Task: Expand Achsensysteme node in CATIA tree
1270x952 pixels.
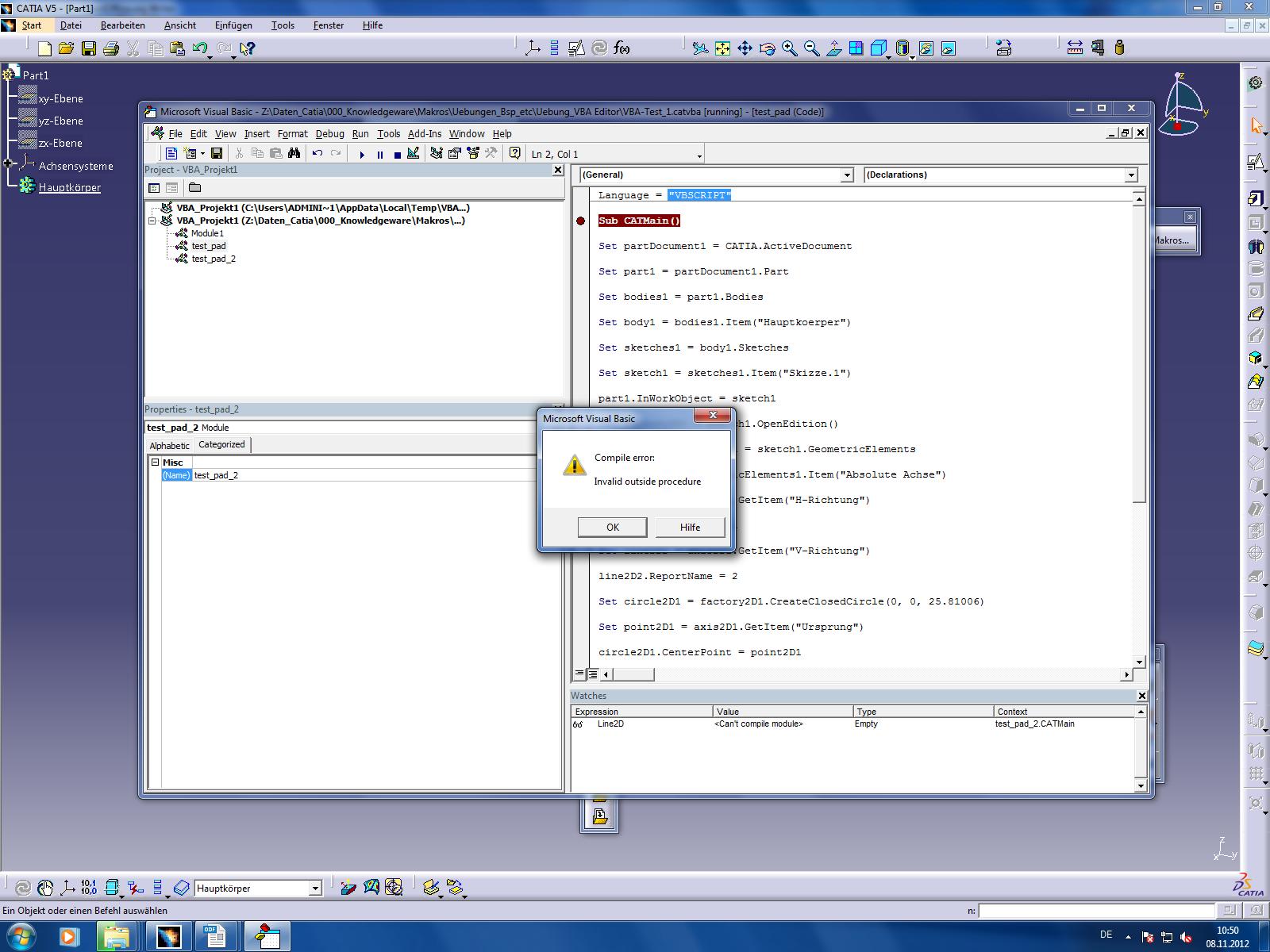Action: 8,164
